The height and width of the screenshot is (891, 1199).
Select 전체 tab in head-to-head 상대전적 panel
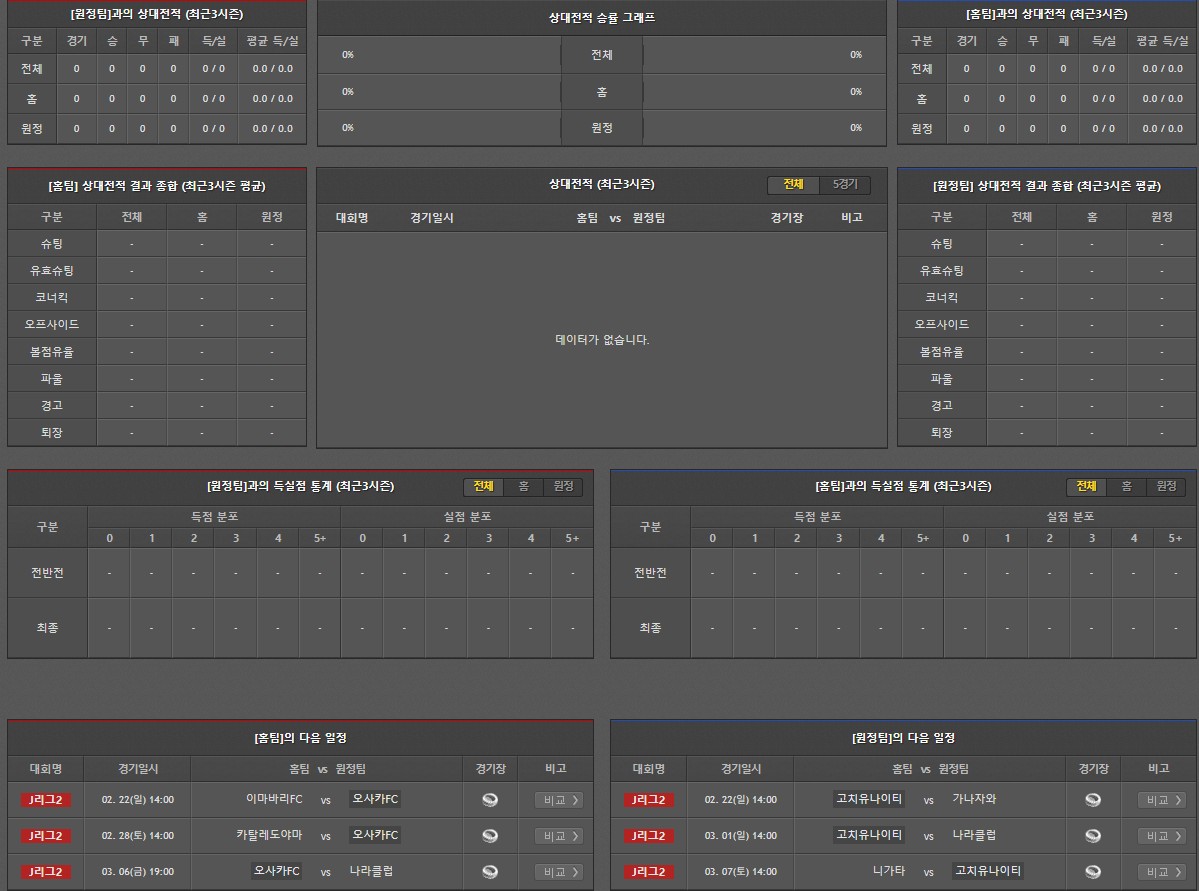(x=793, y=185)
